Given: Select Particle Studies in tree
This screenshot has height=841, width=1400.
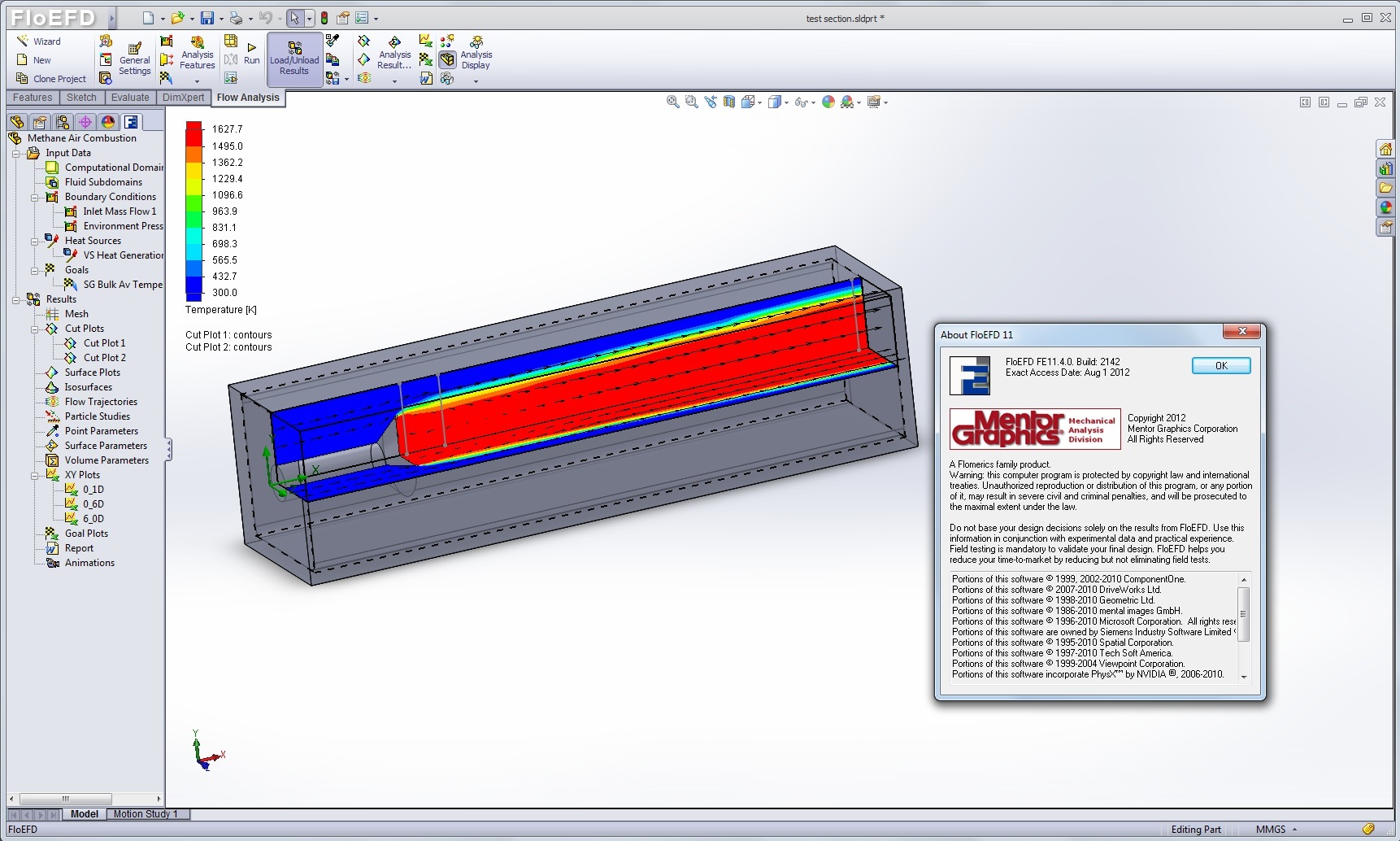Looking at the screenshot, I should [88, 416].
